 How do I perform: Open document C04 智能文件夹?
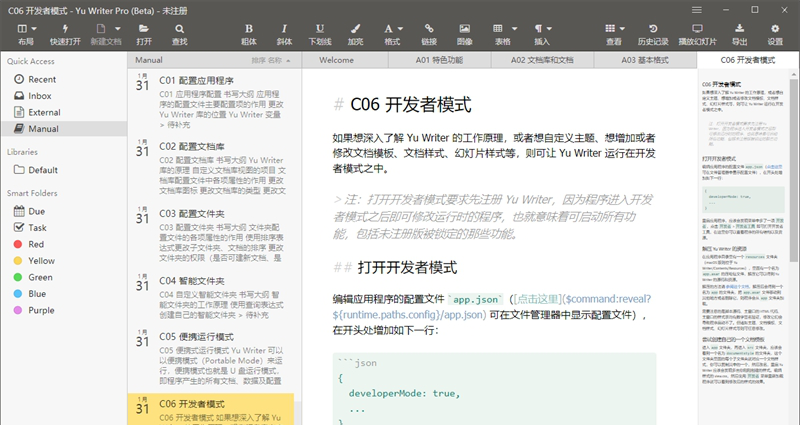212,298
